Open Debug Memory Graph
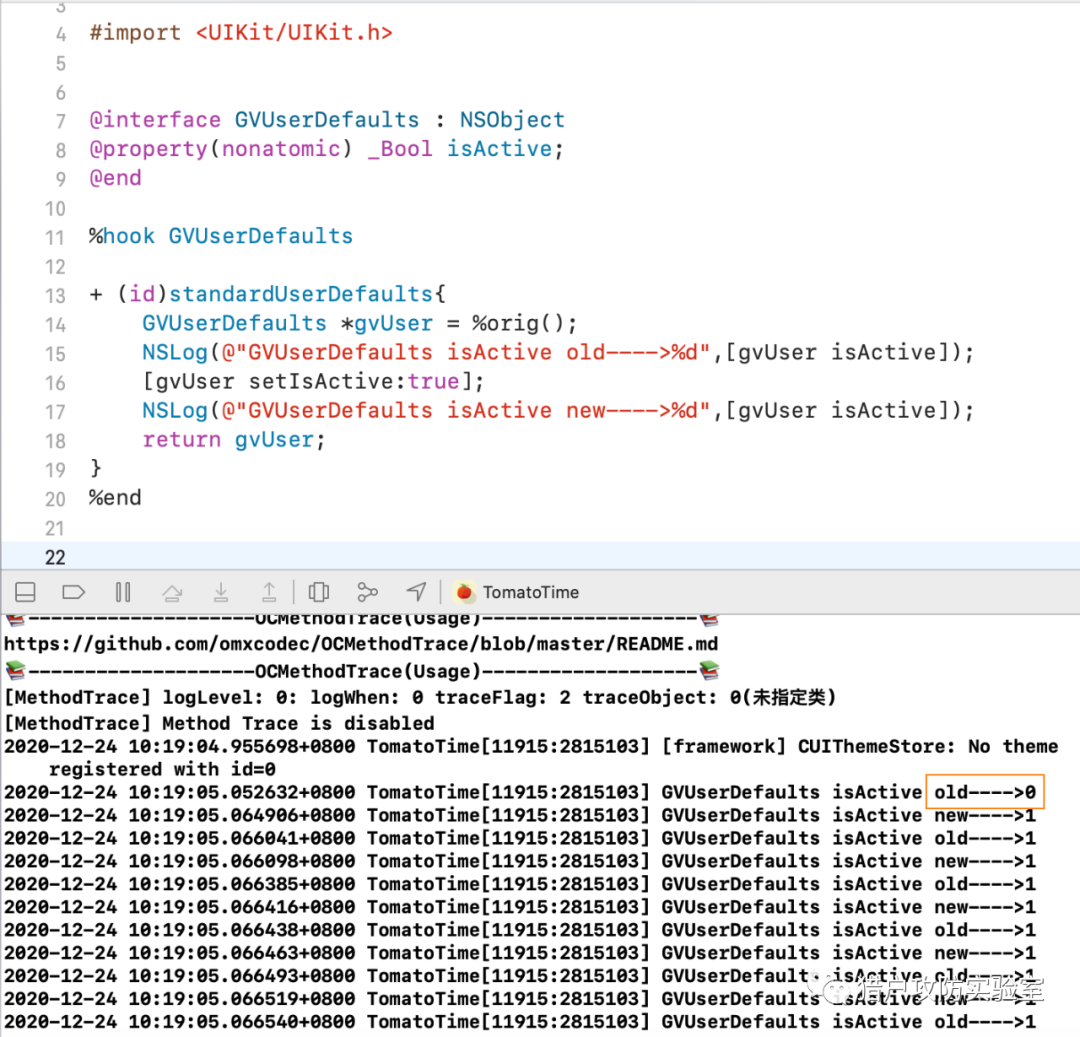Viewport: 1080px width, 1037px height. [368, 592]
